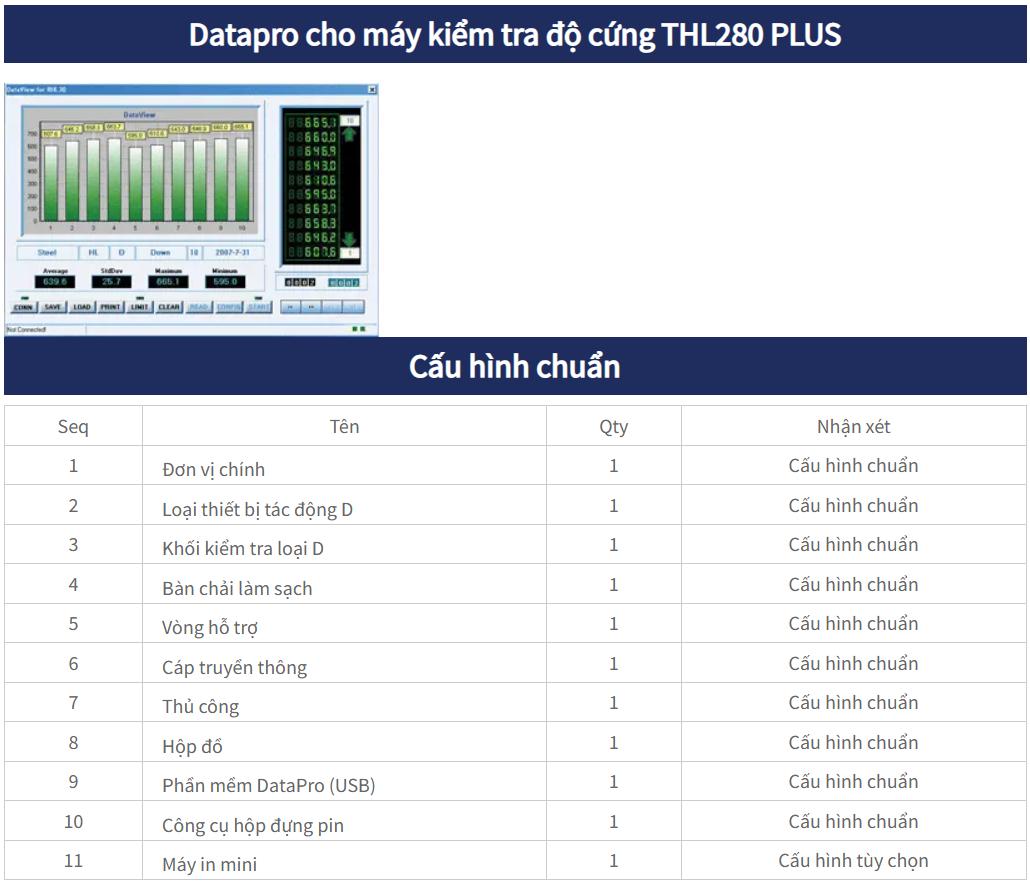
Task: Click the Maximum value 665.1 display
Action: click(x=168, y=282)
